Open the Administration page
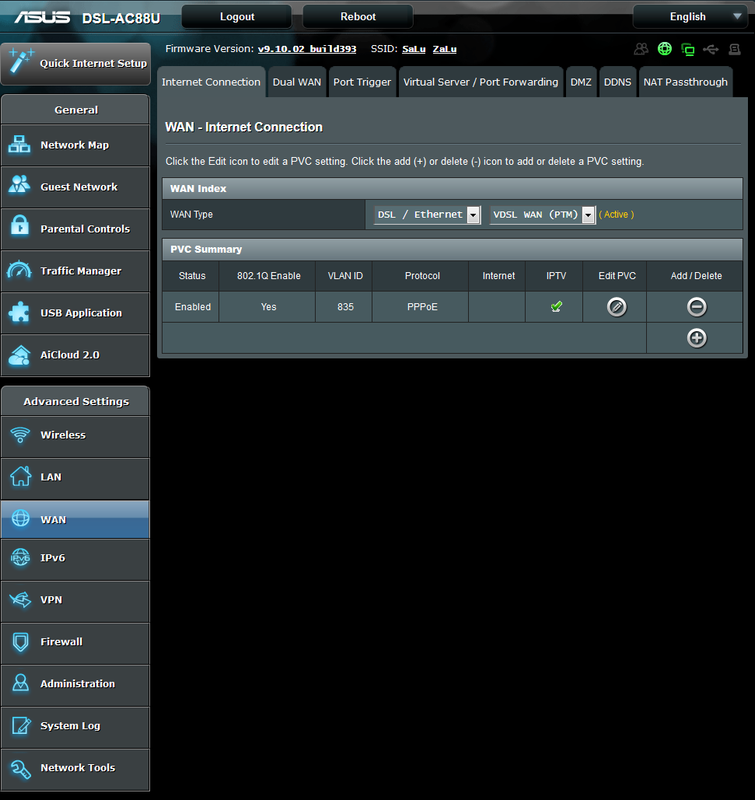This screenshot has height=800, width=755. coord(75,685)
